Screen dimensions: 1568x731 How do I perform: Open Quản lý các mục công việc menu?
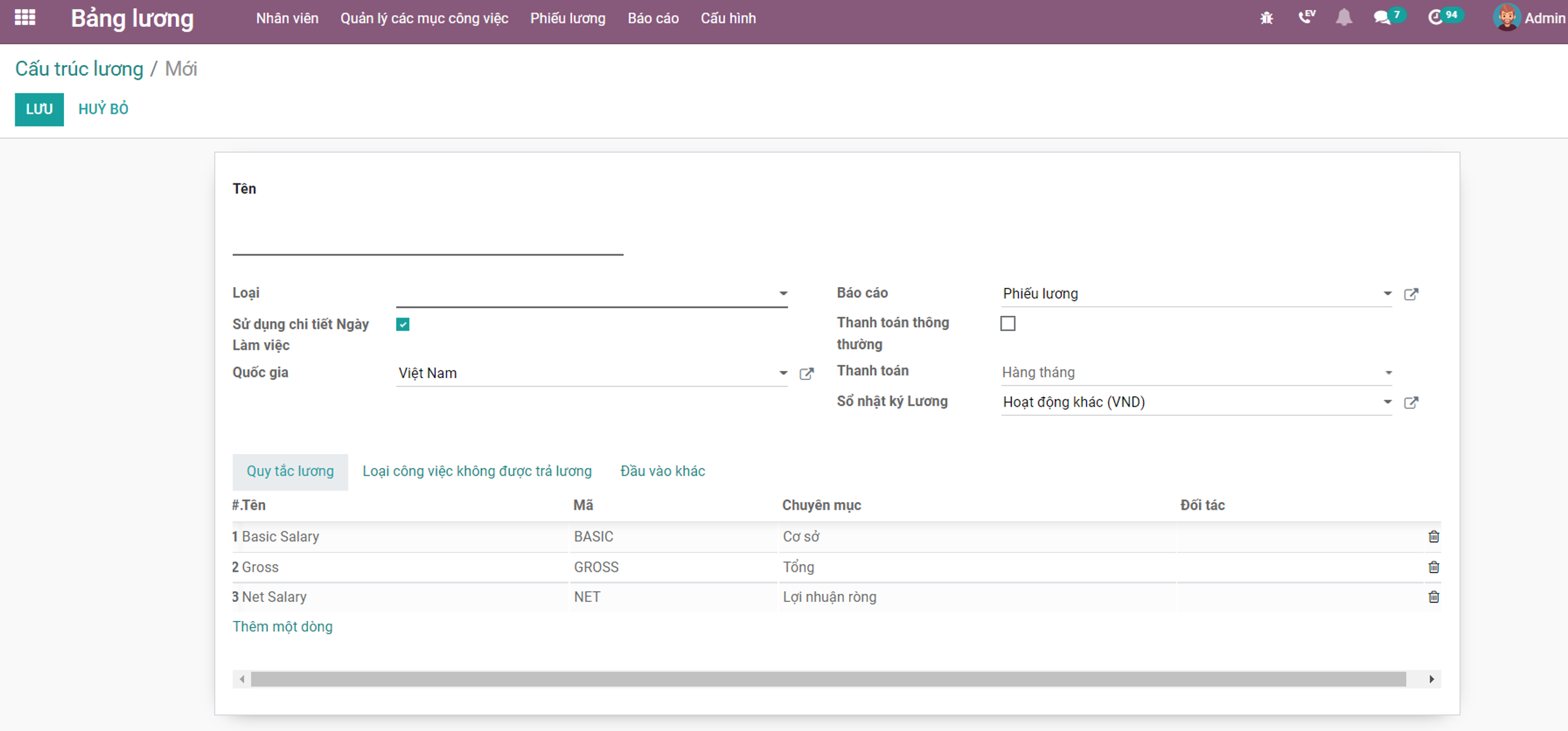[424, 18]
